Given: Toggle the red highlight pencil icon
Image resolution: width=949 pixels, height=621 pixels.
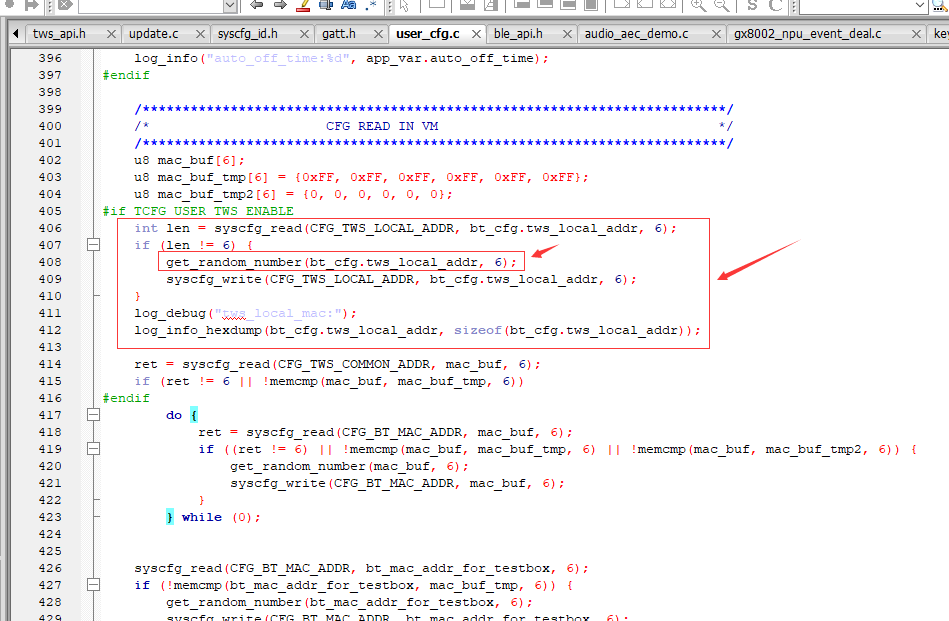Looking at the screenshot, I should coord(303,5).
